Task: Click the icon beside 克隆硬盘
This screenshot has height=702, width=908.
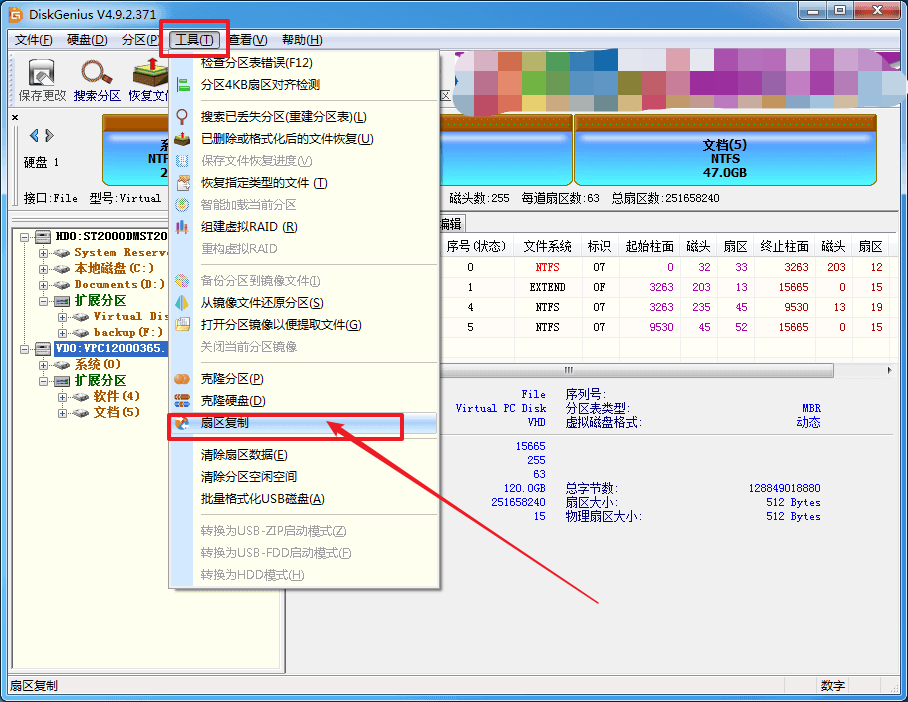Action: coord(182,400)
